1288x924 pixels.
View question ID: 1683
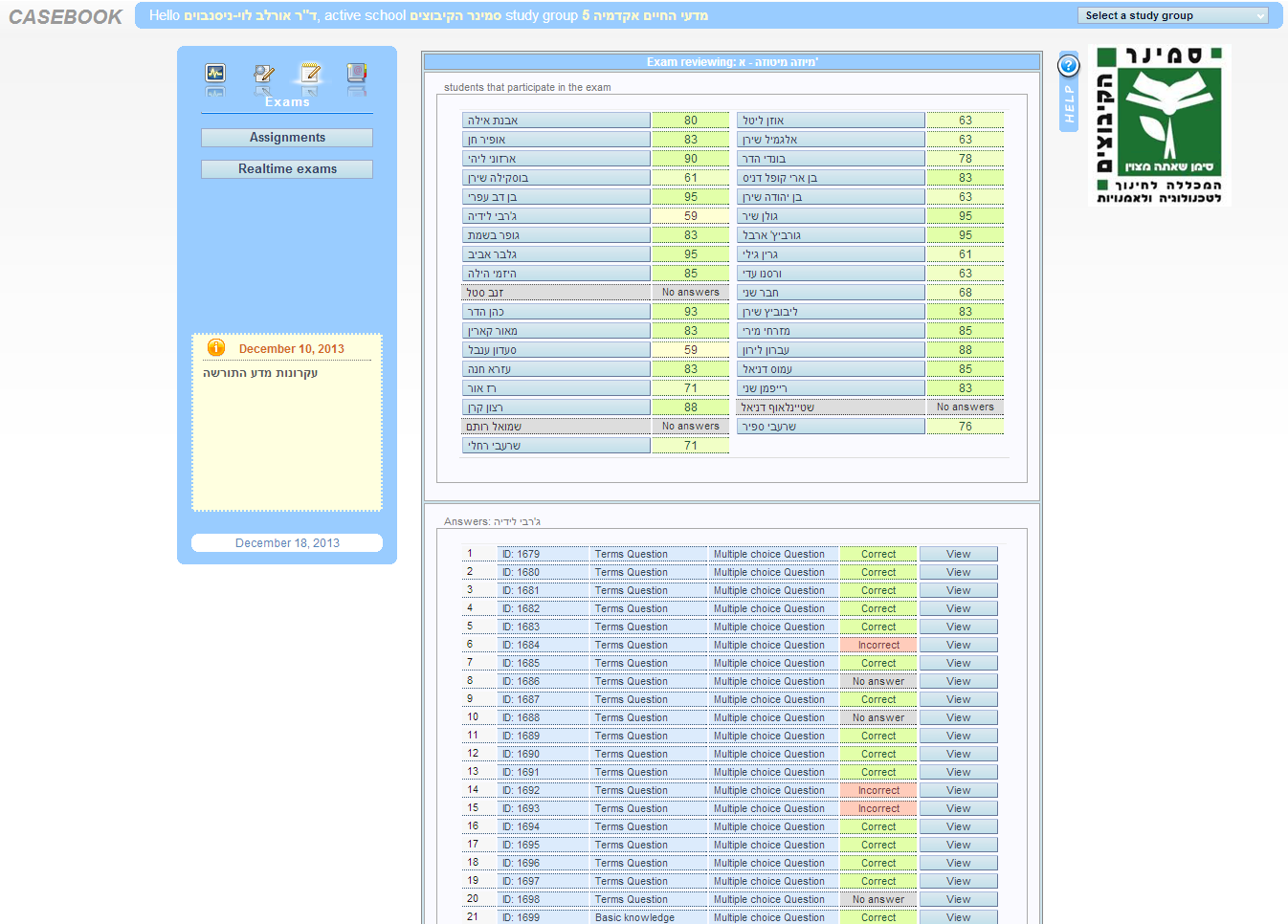click(x=958, y=627)
